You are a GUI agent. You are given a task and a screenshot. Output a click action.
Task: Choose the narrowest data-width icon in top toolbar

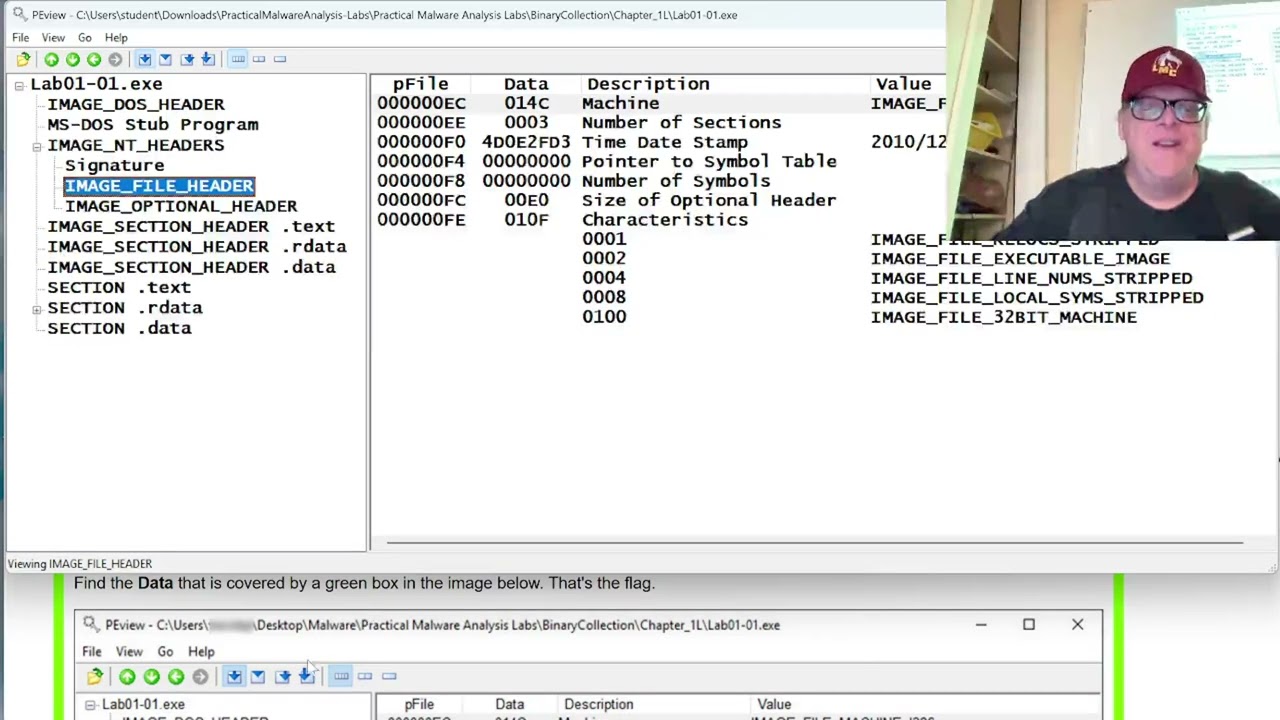(280, 59)
